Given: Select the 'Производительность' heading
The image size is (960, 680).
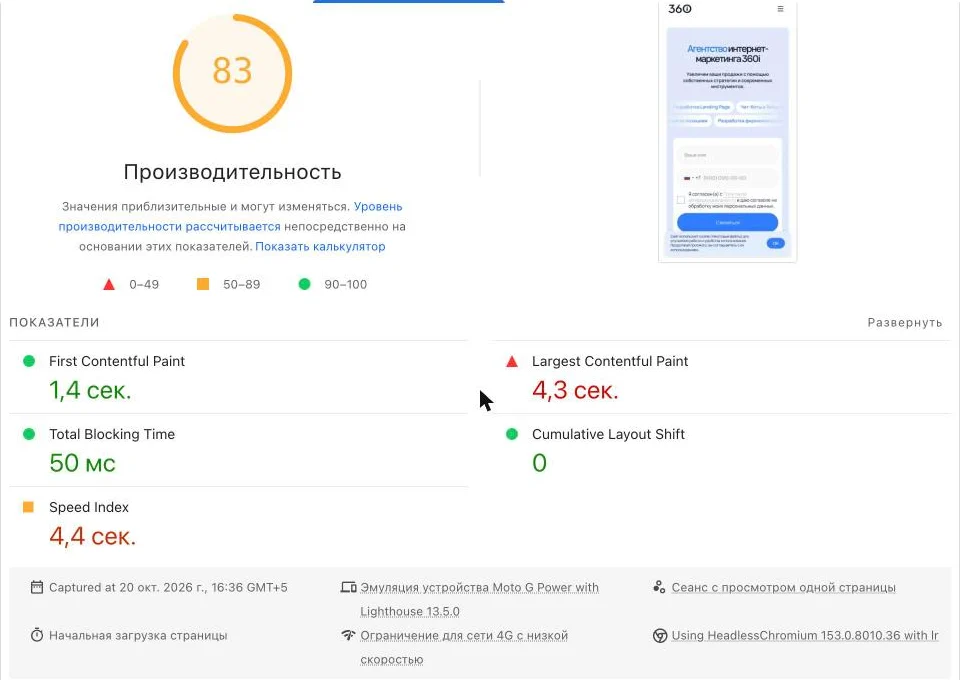Looking at the screenshot, I should pos(233,172).
